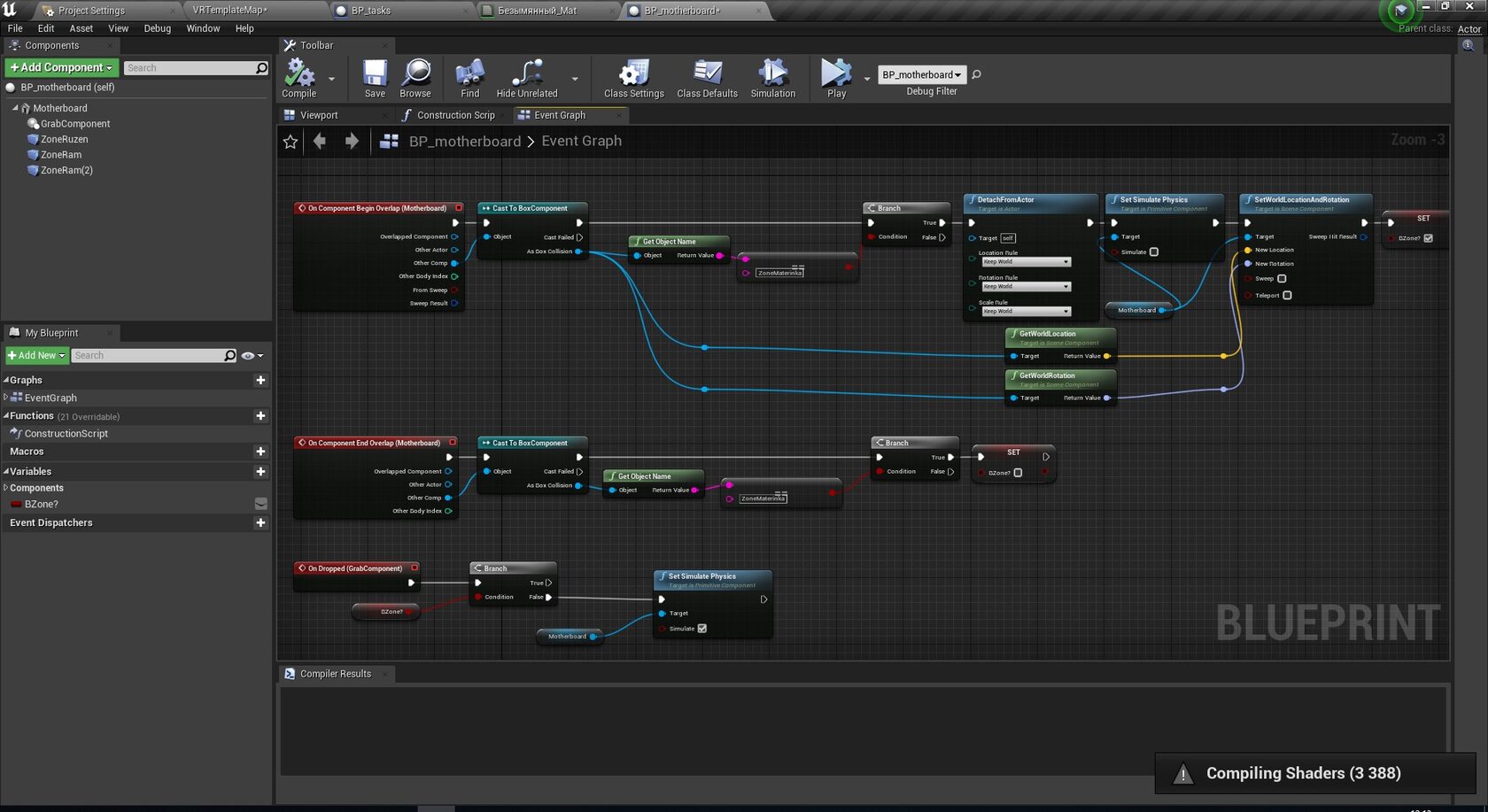Click the My Blueprint search field
The height and width of the screenshot is (812, 1488).
point(147,355)
